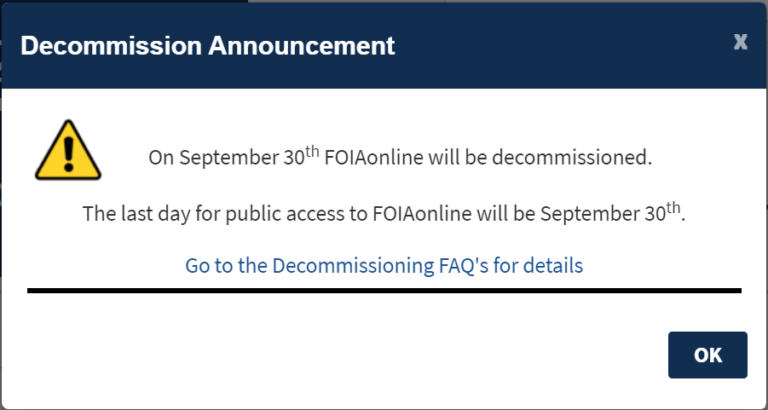Click the word Announcement in the header
This screenshot has width=768, height=410.
[302, 46]
